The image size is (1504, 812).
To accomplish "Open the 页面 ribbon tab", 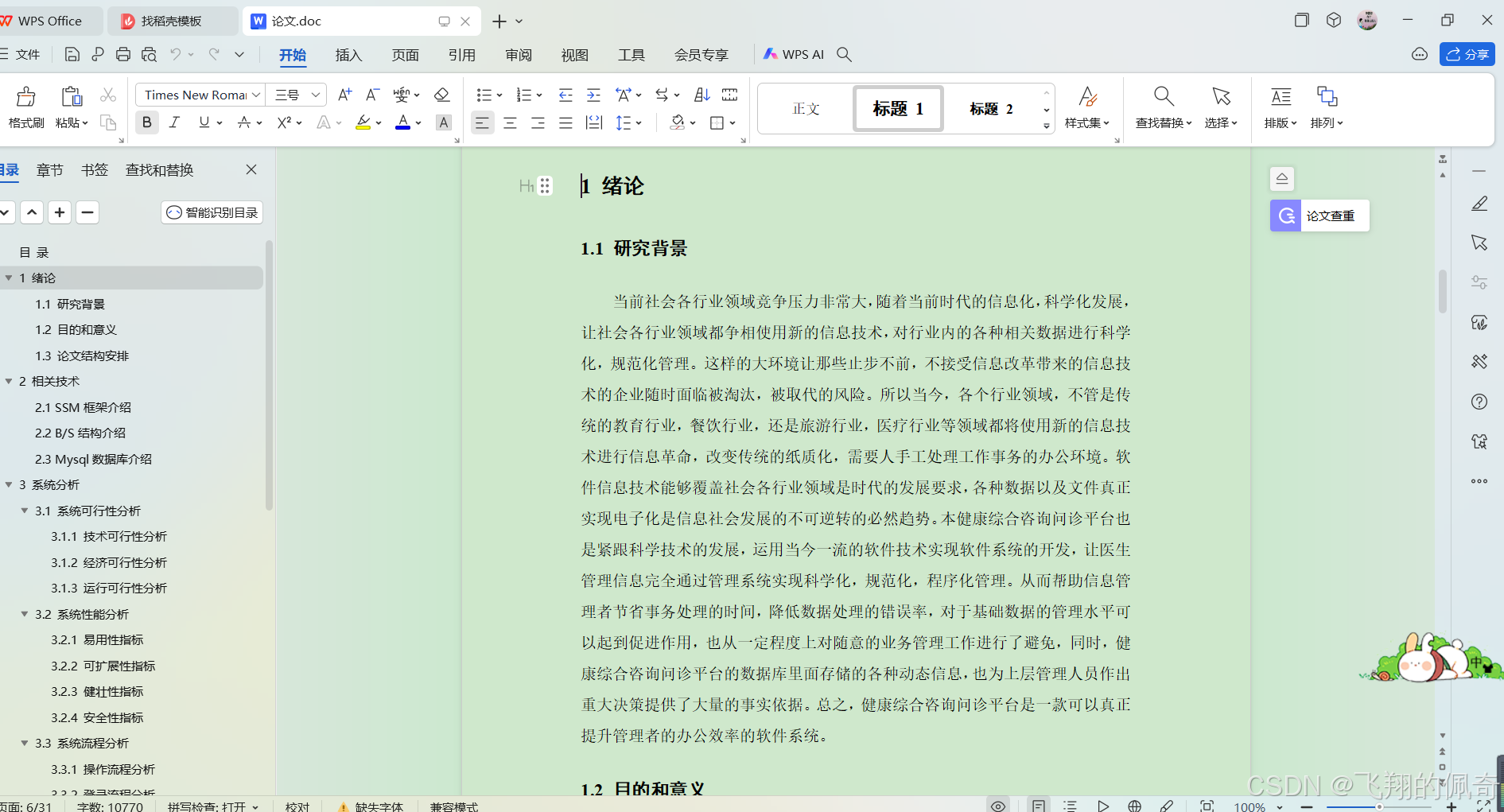I will [405, 55].
